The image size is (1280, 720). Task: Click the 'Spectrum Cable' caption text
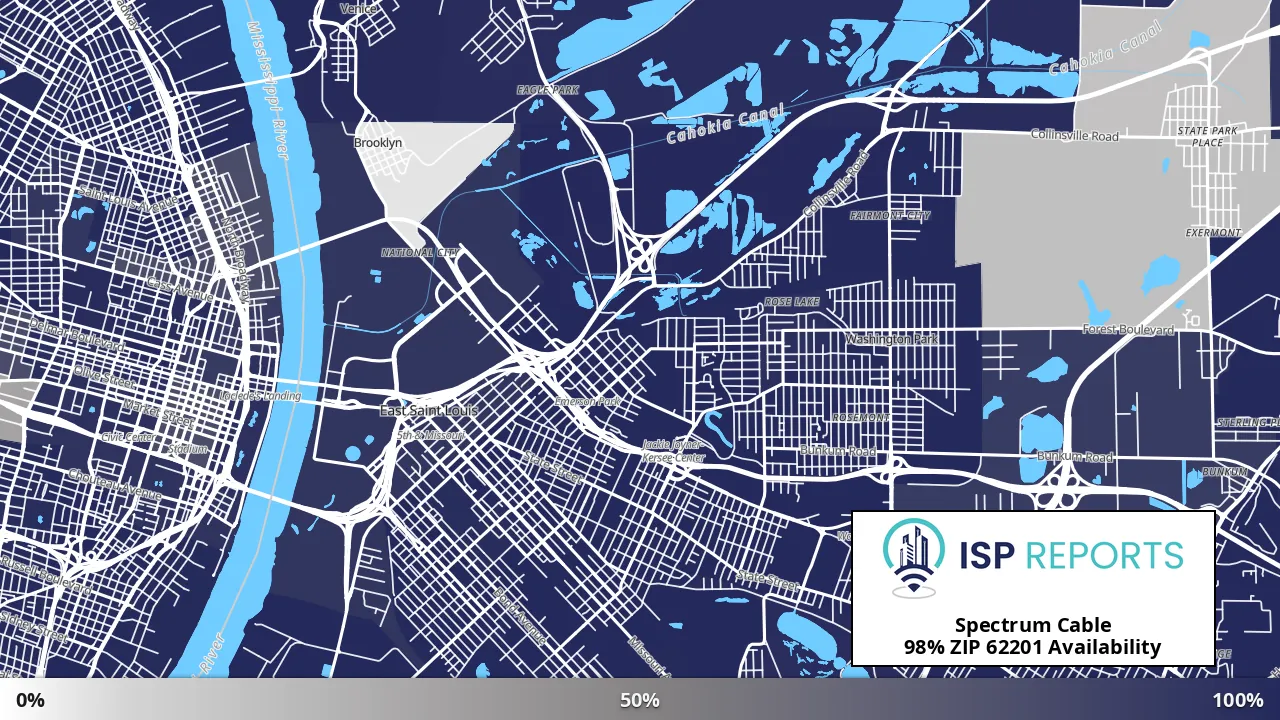coord(1033,626)
